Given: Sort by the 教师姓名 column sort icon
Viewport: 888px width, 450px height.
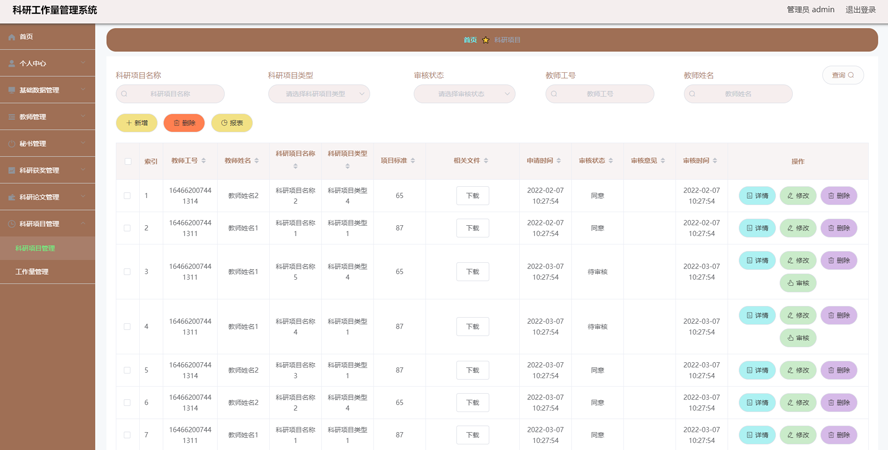Looking at the screenshot, I should (257, 161).
